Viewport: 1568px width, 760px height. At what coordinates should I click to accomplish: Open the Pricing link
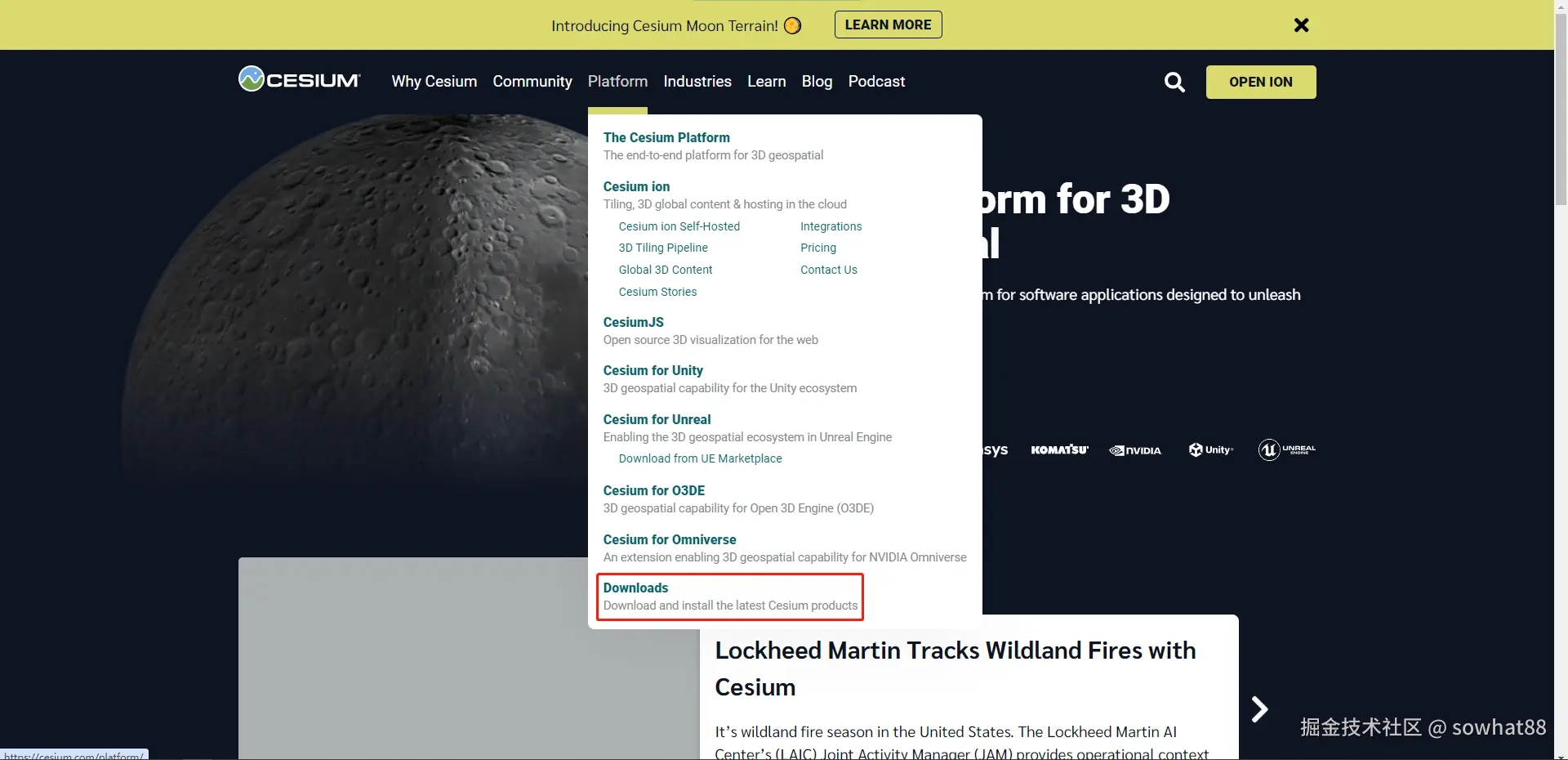[x=818, y=248]
